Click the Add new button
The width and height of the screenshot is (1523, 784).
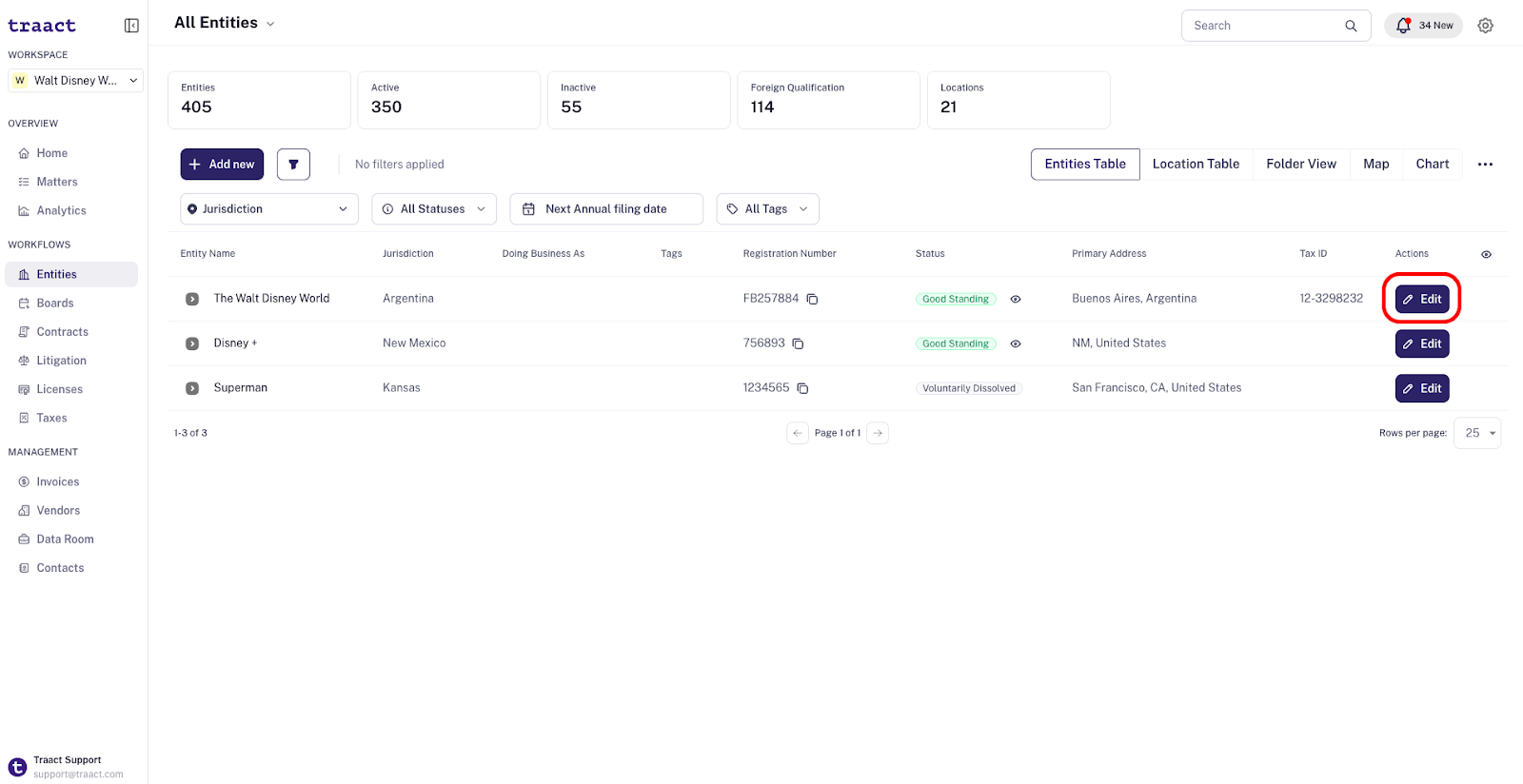(x=222, y=165)
